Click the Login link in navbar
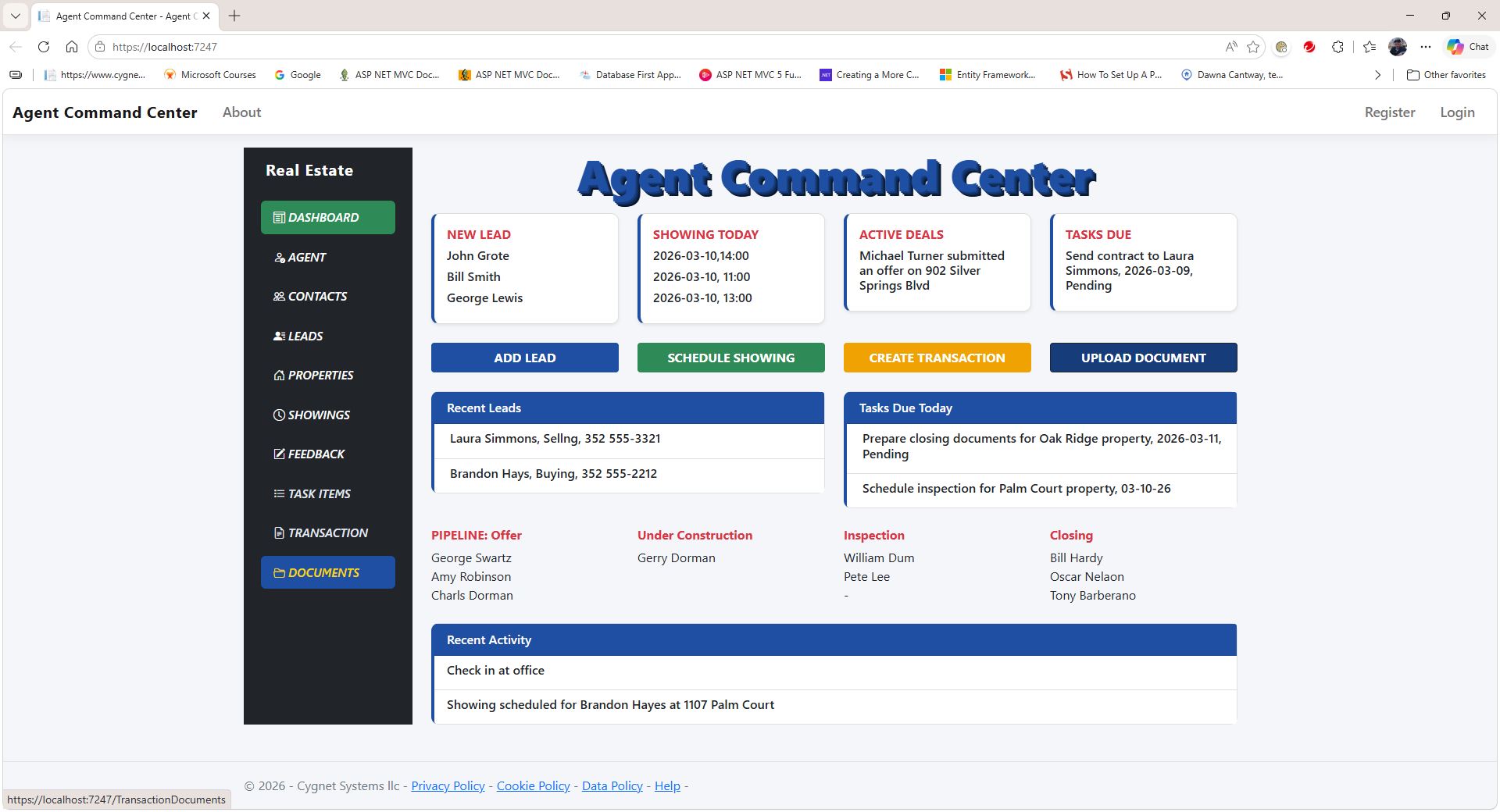 click(x=1457, y=112)
